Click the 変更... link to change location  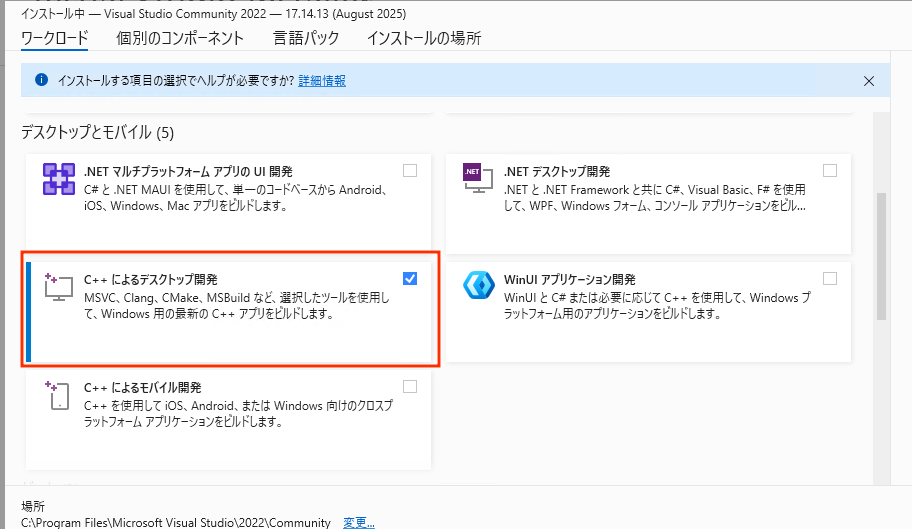359,522
